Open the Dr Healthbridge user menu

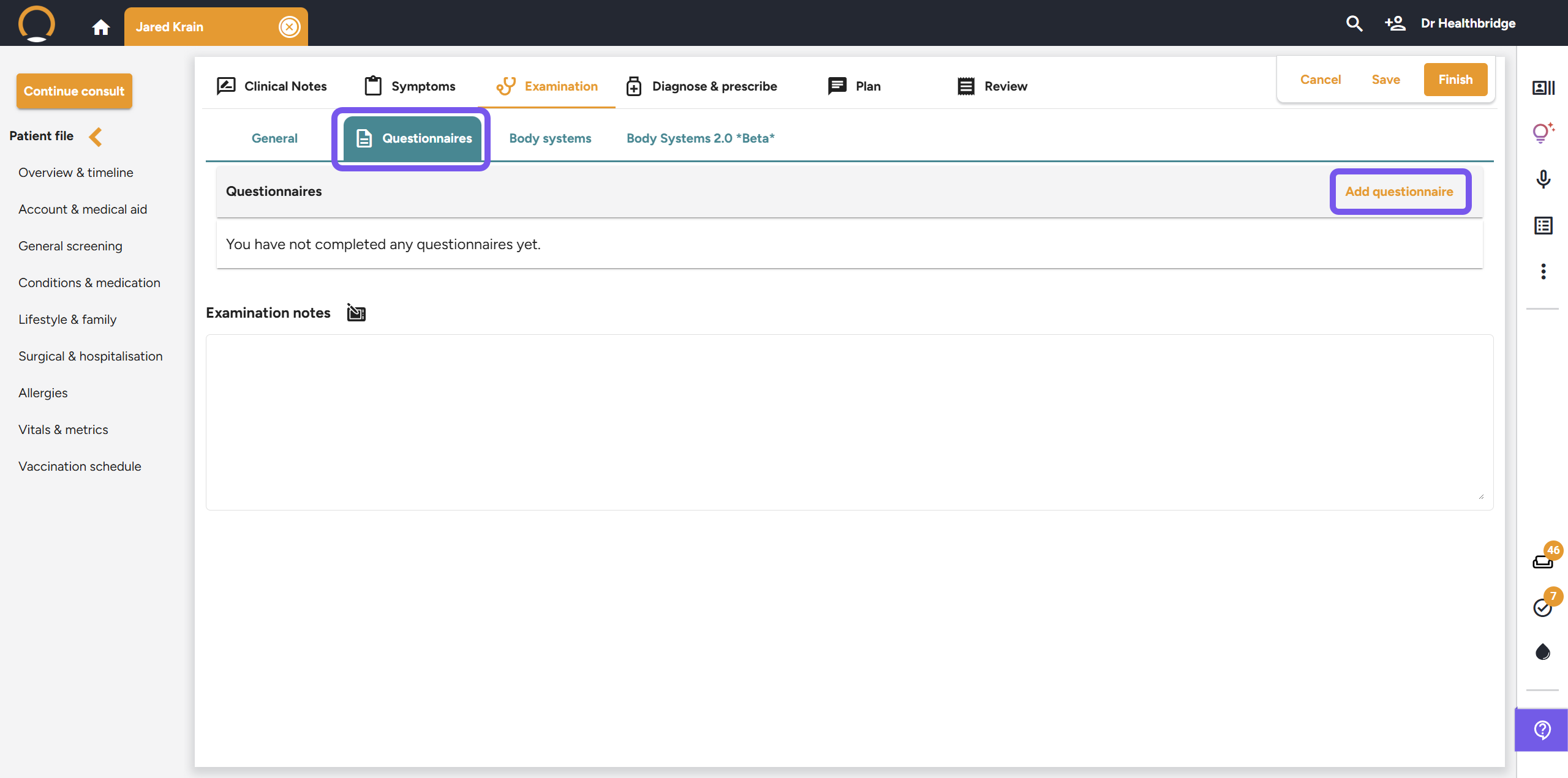1468,24
